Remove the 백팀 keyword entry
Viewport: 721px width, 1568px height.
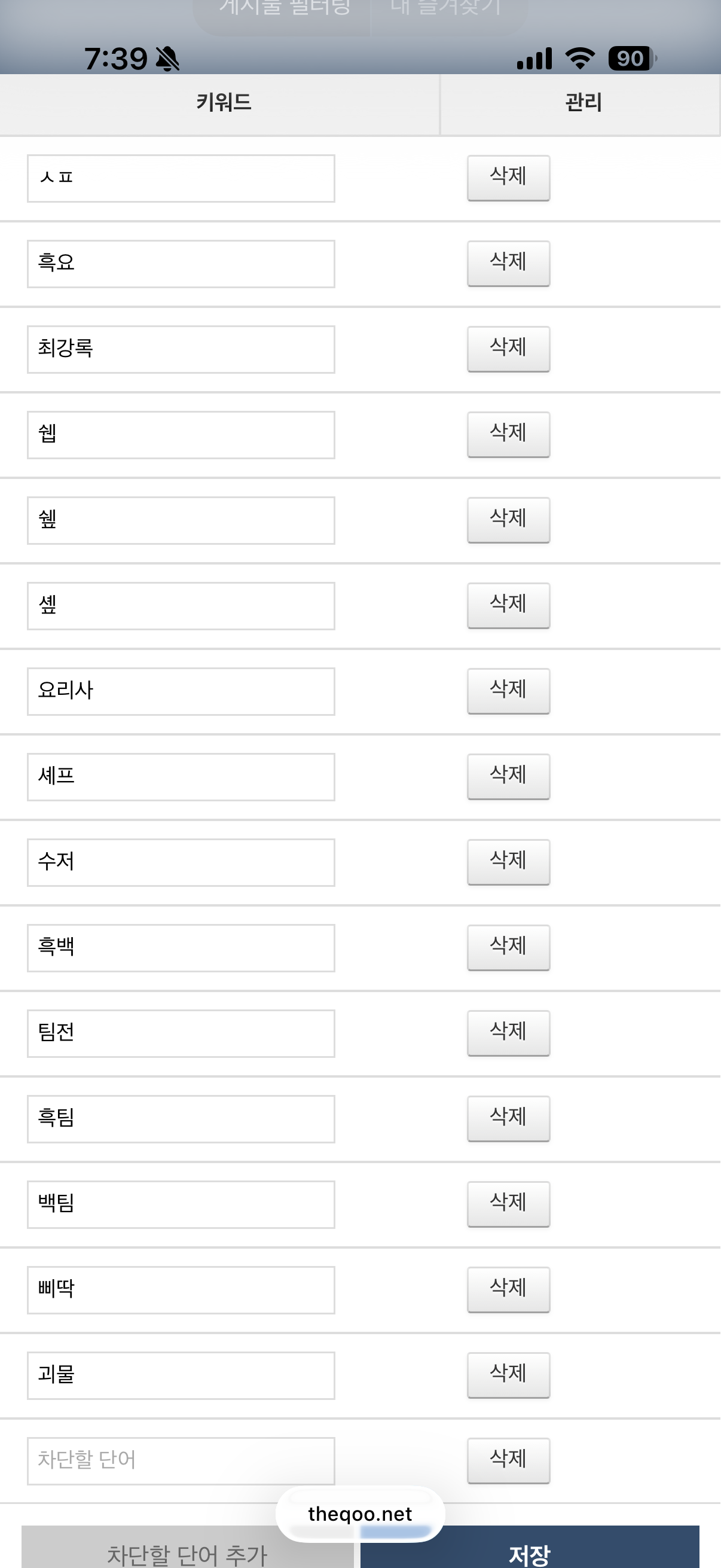coord(508,1204)
